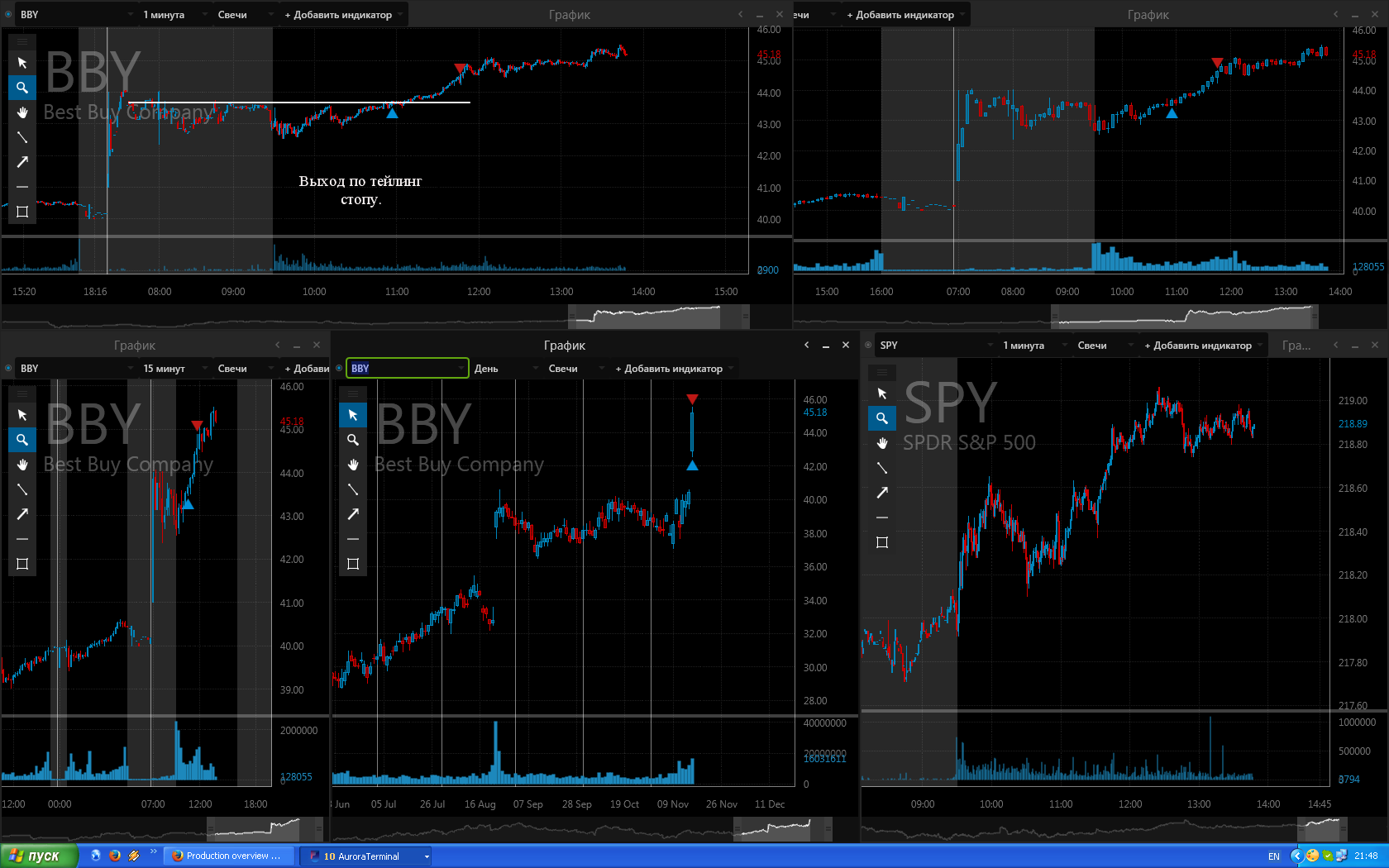
Task: Select the 'График' title tab of top-right chart
Action: pyautogui.click(x=1148, y=15)
